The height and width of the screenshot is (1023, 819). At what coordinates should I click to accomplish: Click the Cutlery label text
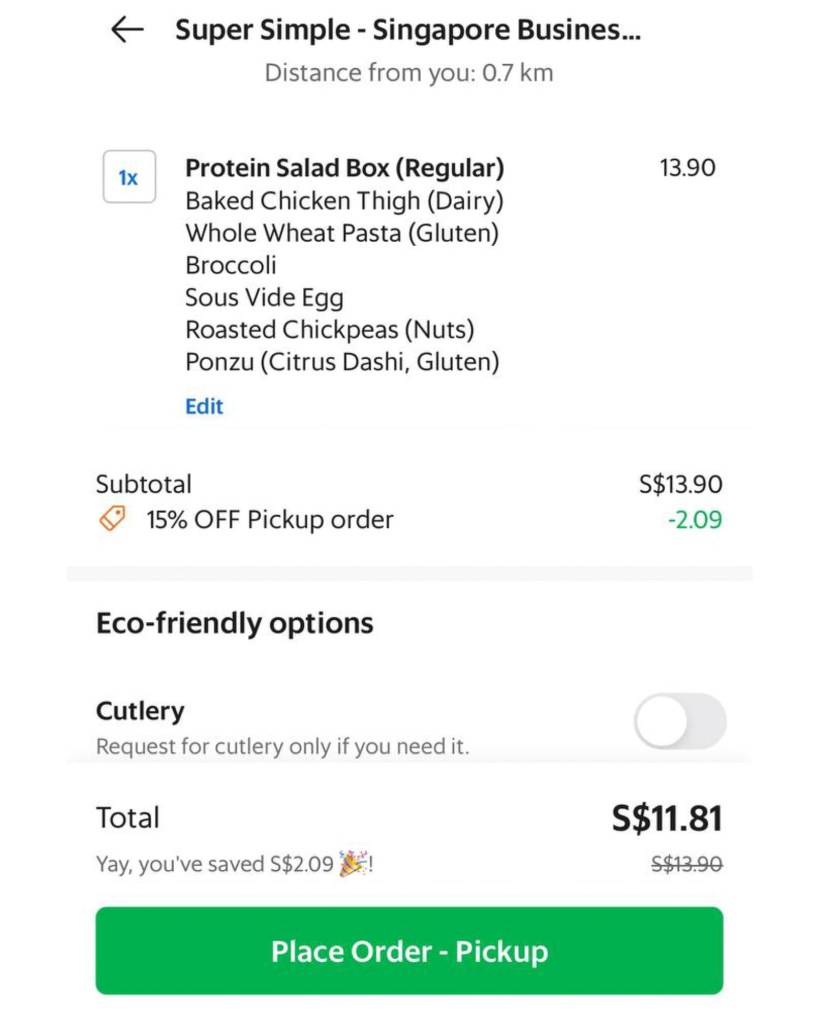140,711
